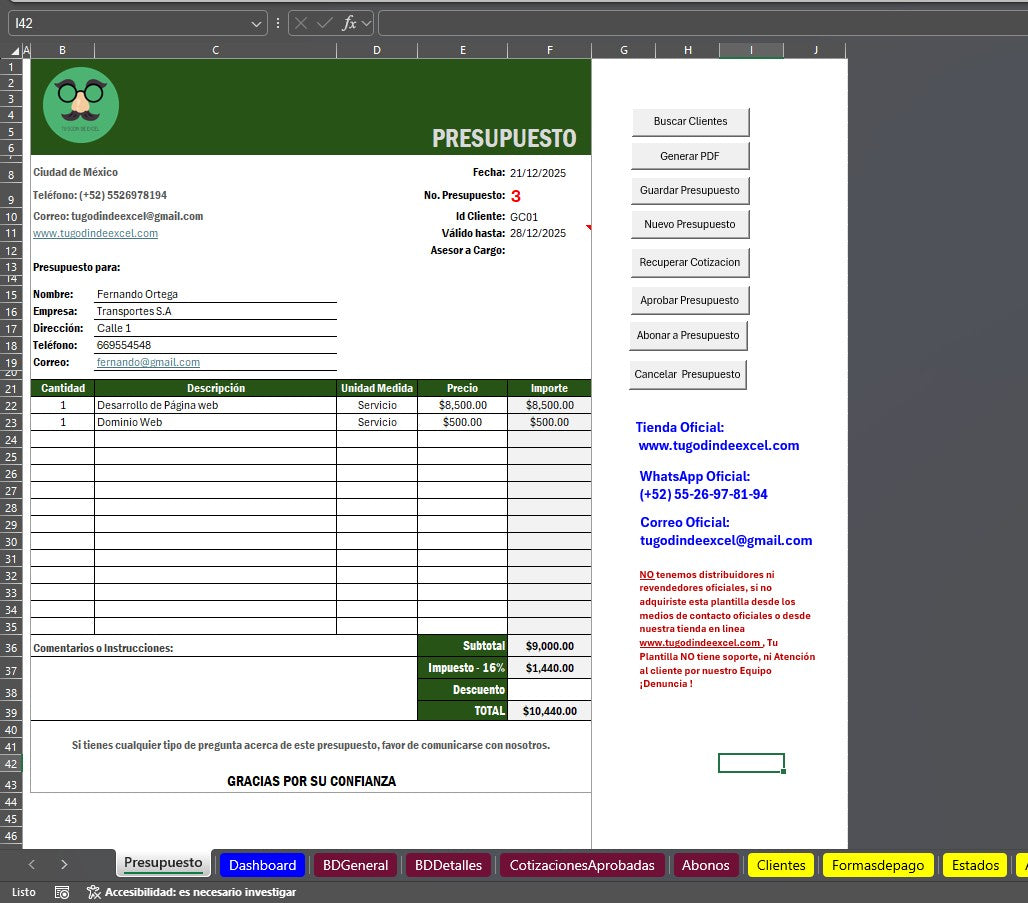Click the right sheet navigation arrow

[63, 864]
